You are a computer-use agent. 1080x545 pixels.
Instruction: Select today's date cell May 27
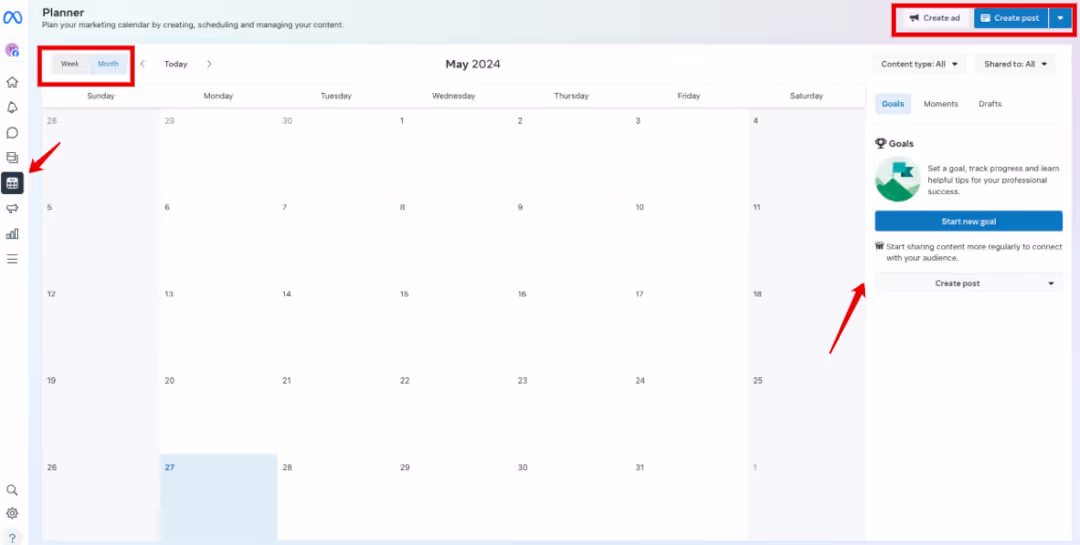coord(218,497)
